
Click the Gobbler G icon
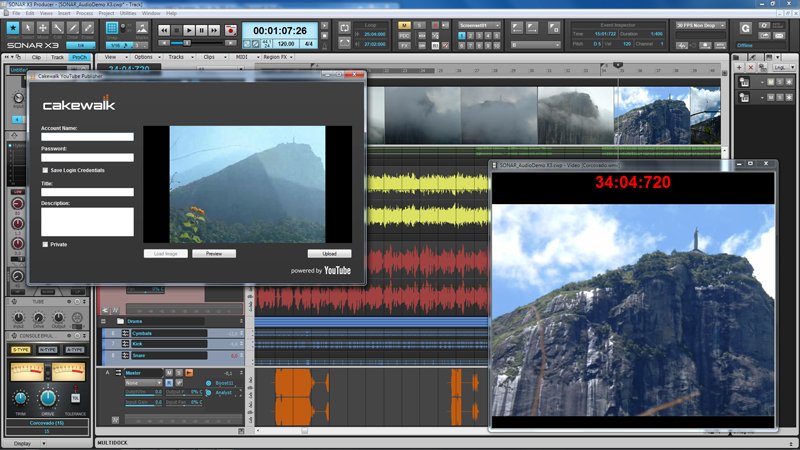point(745,29)
